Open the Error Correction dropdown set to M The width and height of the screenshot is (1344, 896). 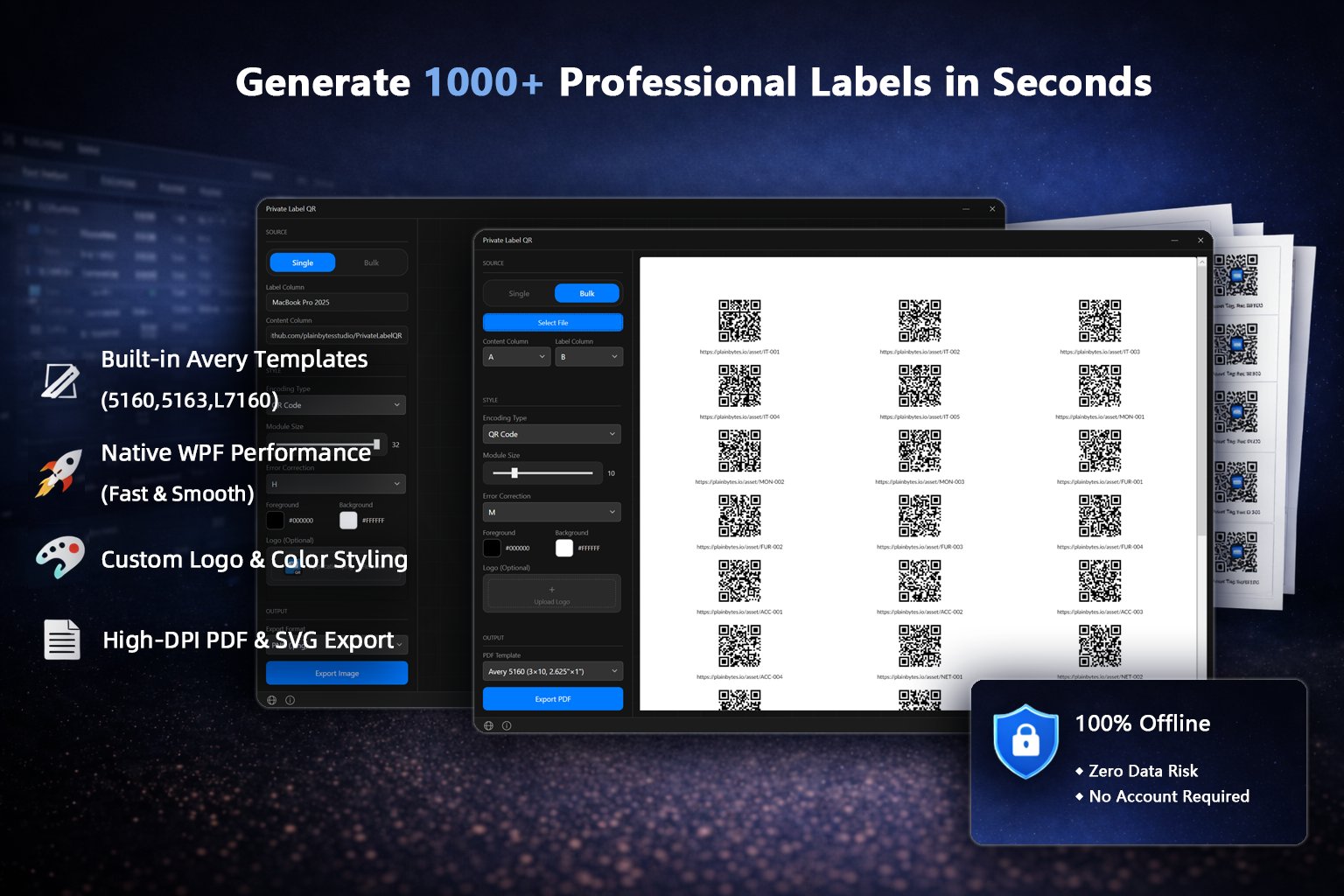[x=551, y=512]
